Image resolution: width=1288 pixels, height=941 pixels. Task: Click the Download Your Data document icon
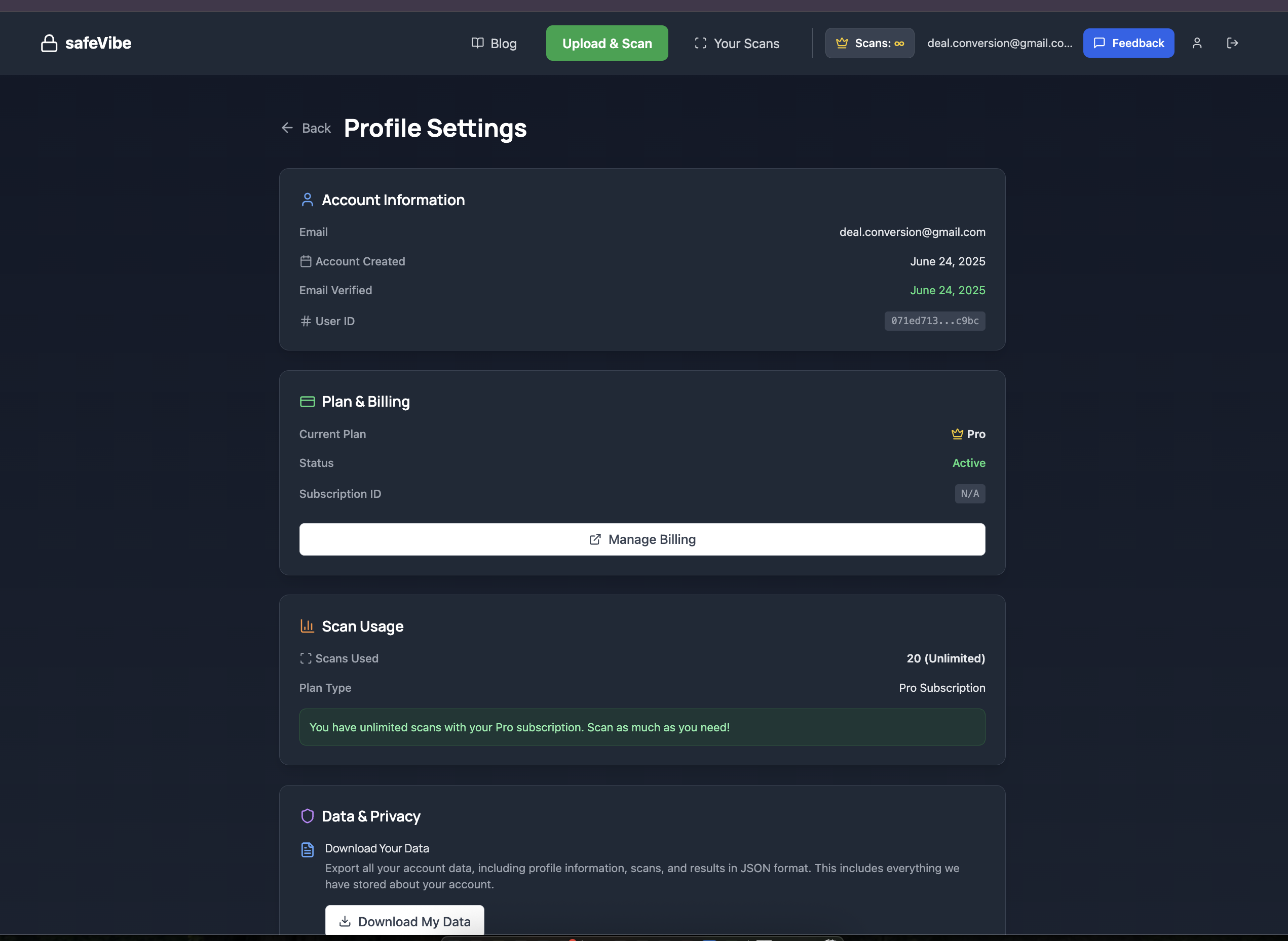point(307,850)
